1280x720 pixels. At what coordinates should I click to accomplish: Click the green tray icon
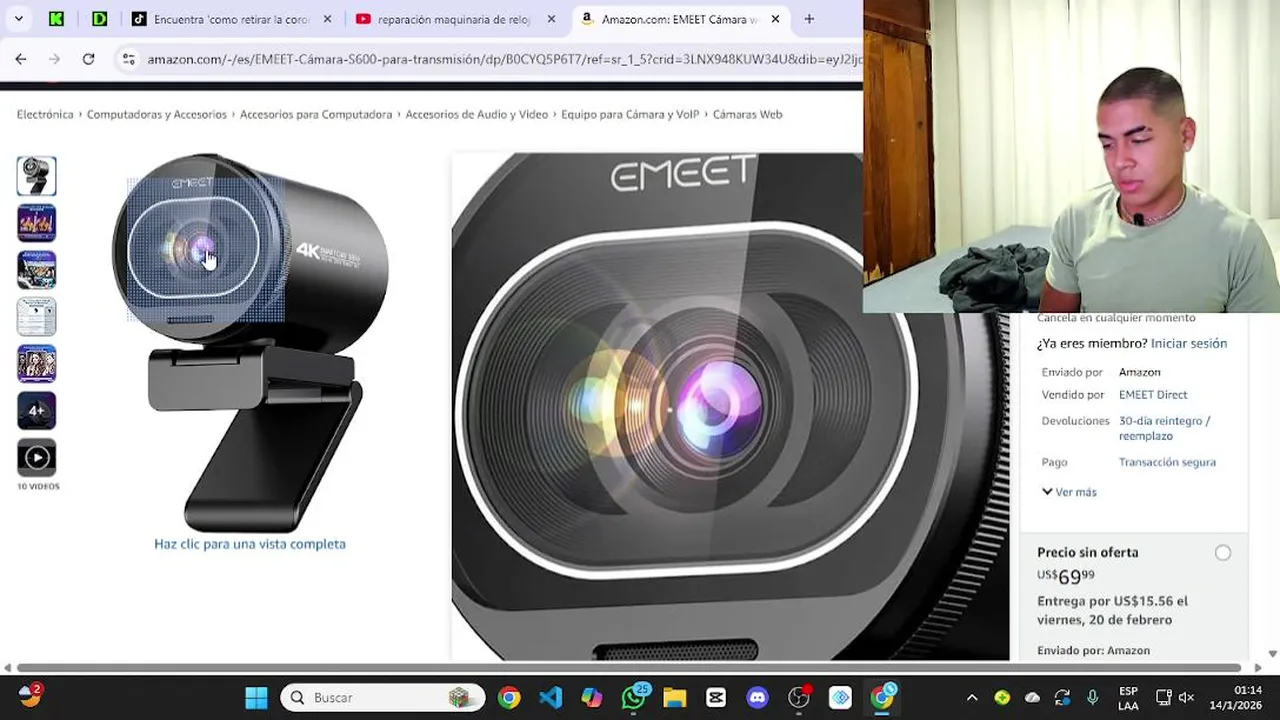(x=1002, y=697)
